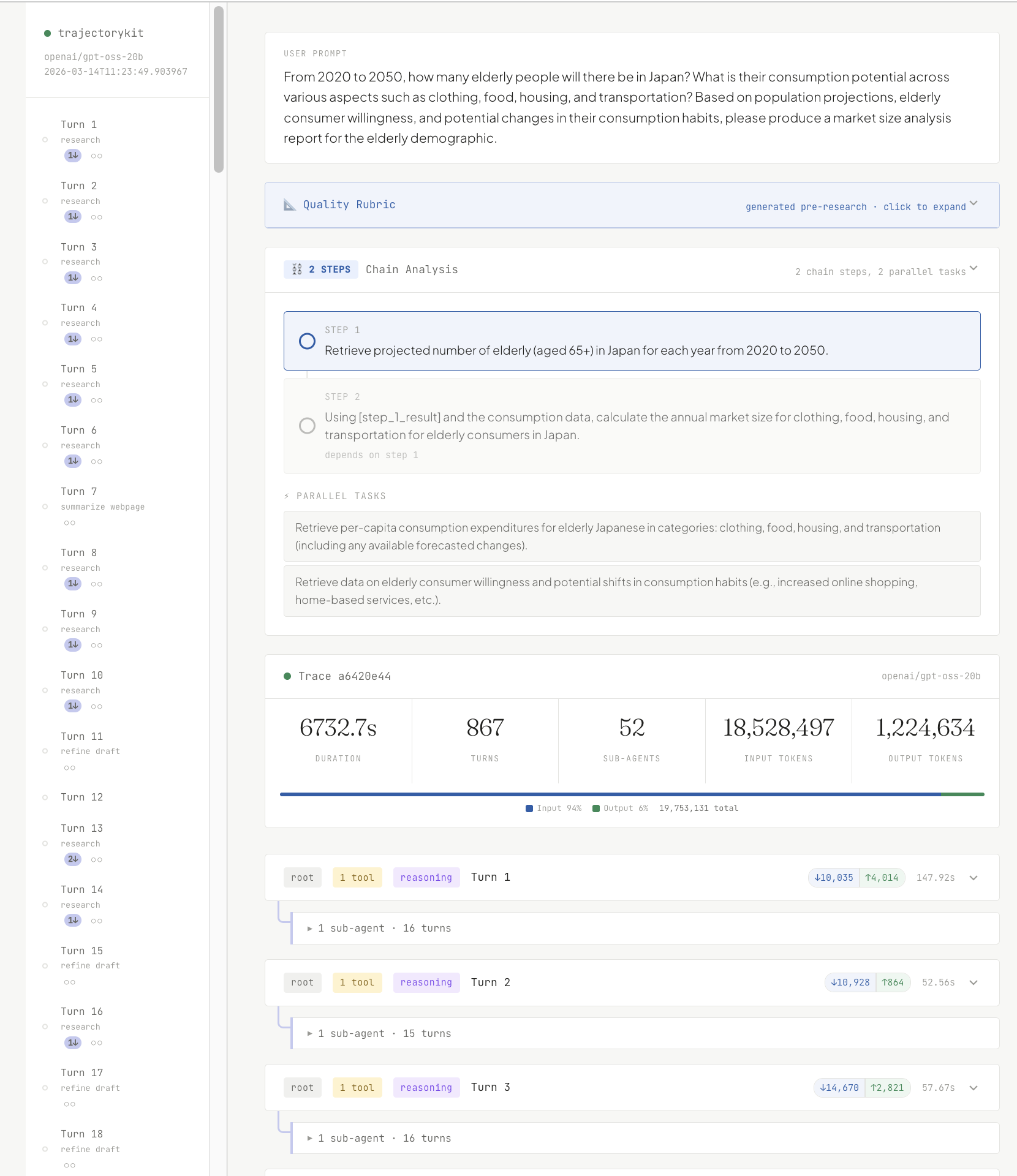The height and width of the screenshot is (1176, 1017).
Task: Select the Step 2 circle indicator
Action: (307, 426)
